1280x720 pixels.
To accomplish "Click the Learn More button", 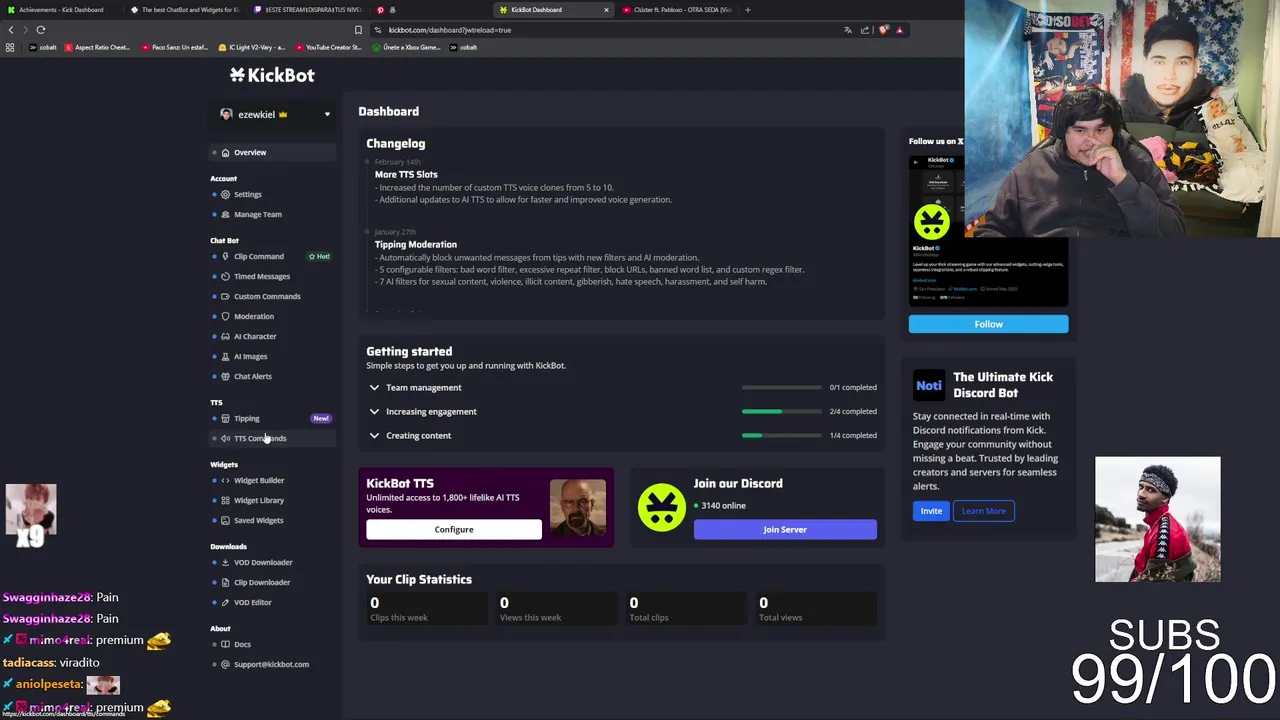I will (984, 511).
